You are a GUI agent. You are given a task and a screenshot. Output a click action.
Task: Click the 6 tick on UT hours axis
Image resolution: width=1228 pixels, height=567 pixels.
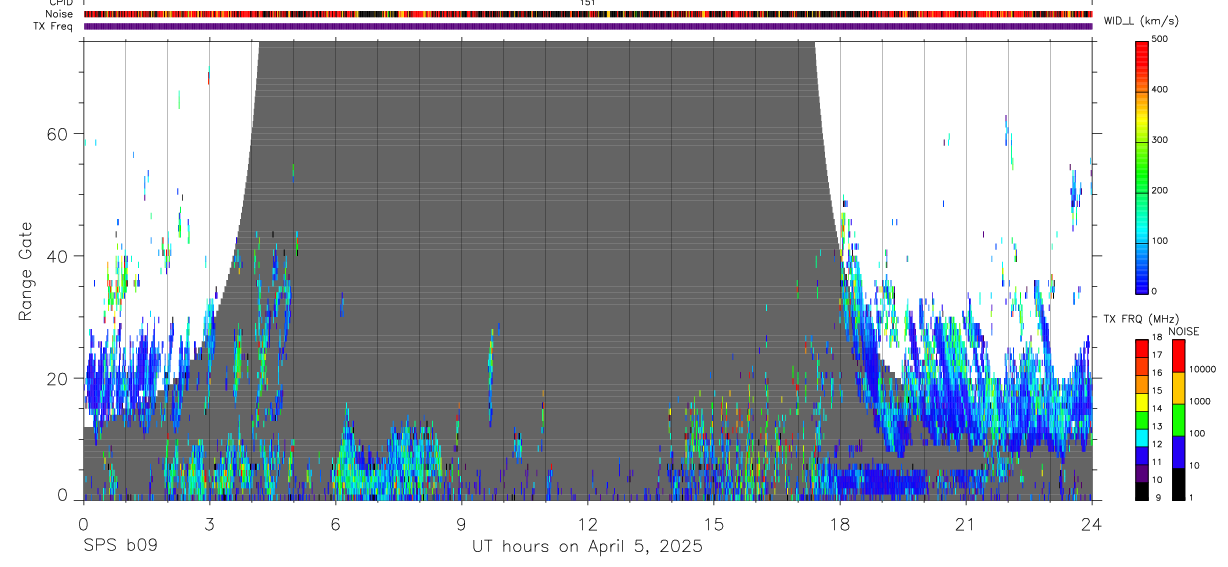[335, 523]
